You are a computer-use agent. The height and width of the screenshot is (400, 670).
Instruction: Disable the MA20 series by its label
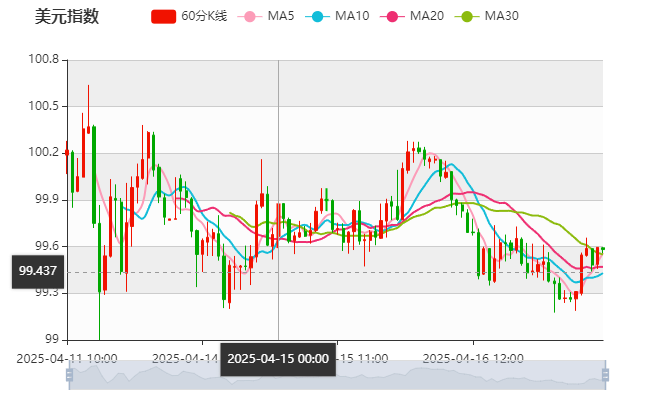pyautogui.click(x=427, y=16)
